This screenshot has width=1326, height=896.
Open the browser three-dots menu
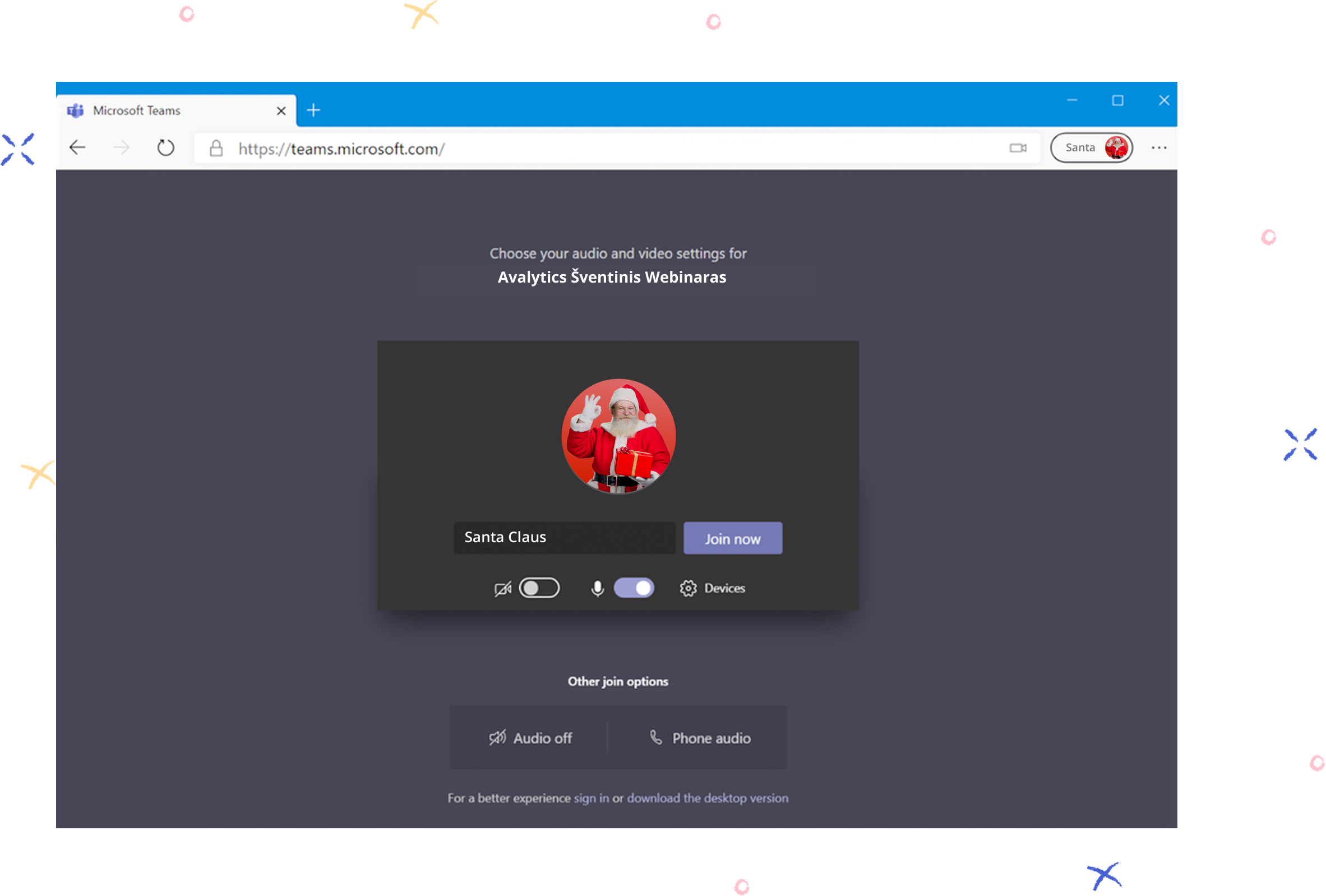(1158, 148)
